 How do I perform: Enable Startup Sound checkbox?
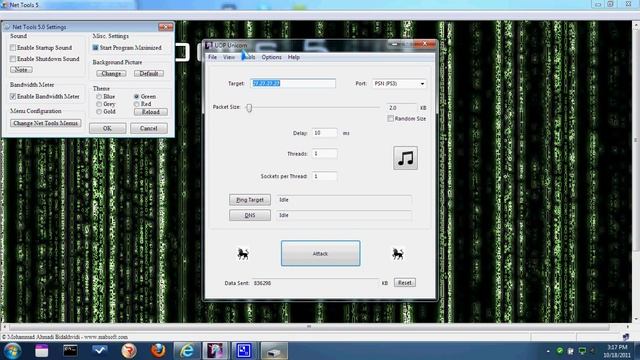(13, 48)
